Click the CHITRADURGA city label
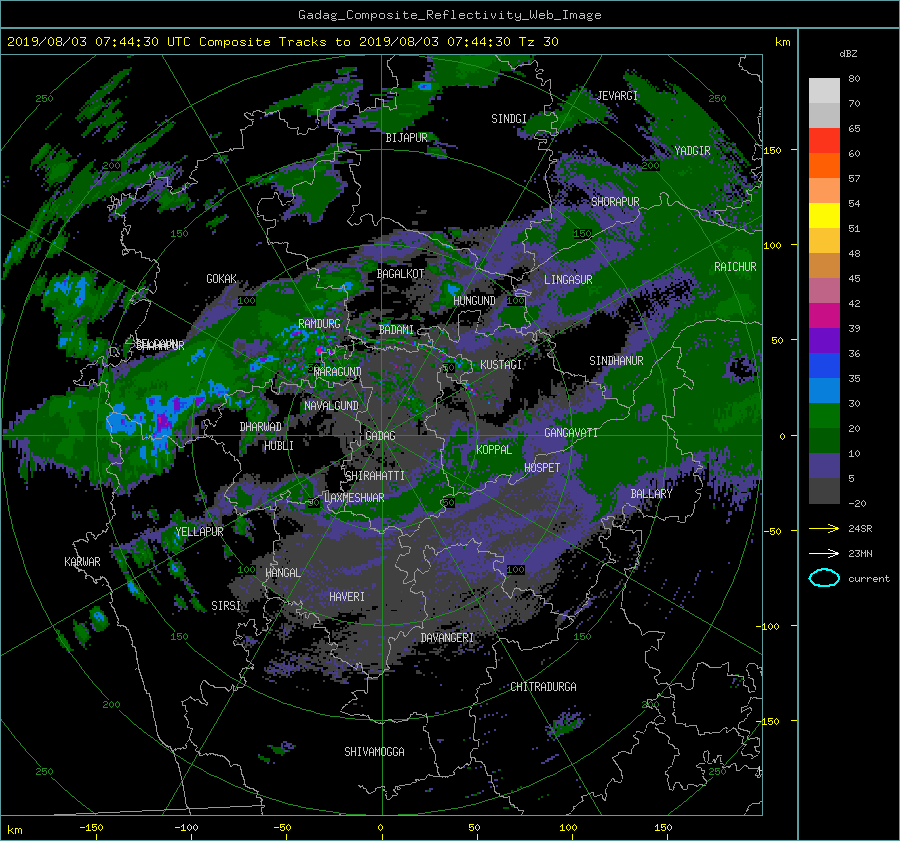 [x=544, y=687]
